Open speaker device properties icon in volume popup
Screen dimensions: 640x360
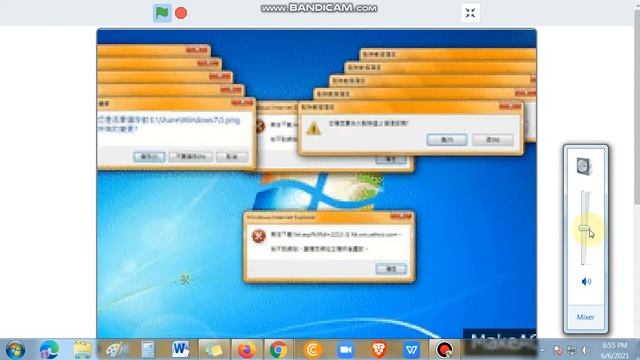(x=584, y=166)
